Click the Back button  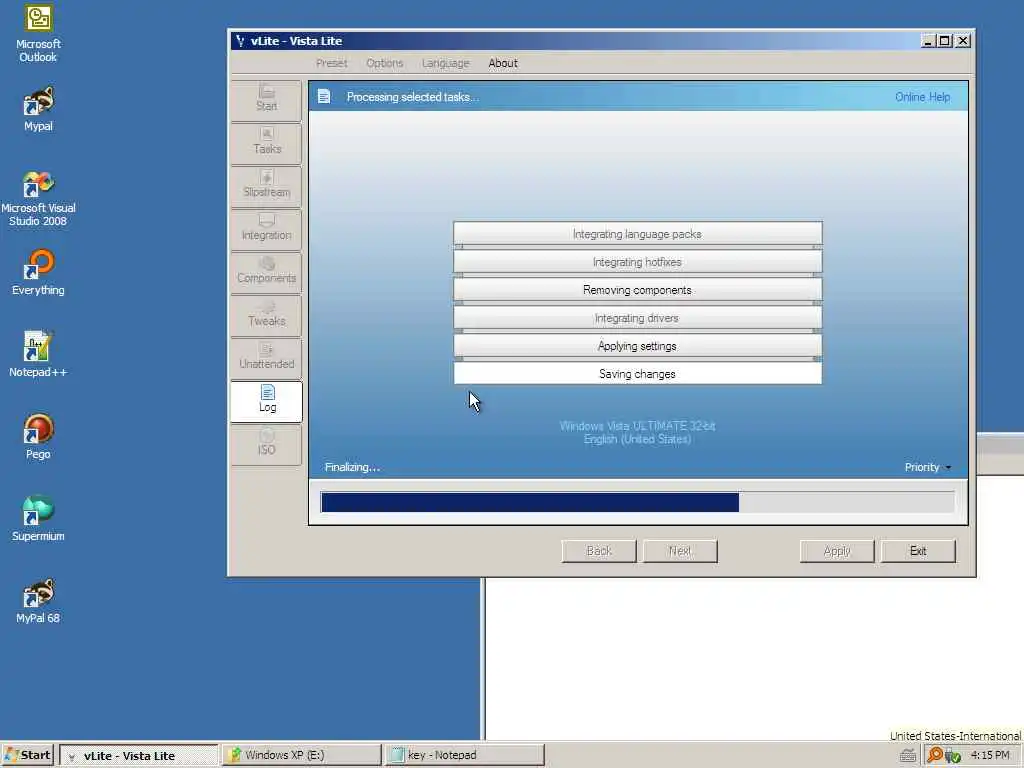click(x=599, y=551)
